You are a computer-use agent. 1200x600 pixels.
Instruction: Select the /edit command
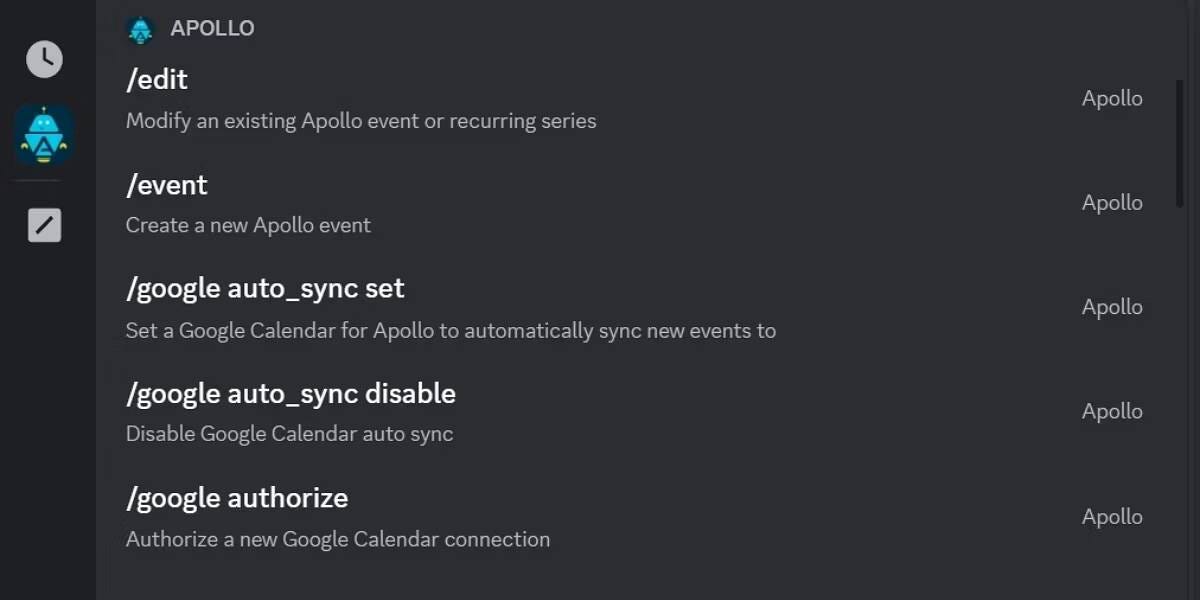[157, 80]
